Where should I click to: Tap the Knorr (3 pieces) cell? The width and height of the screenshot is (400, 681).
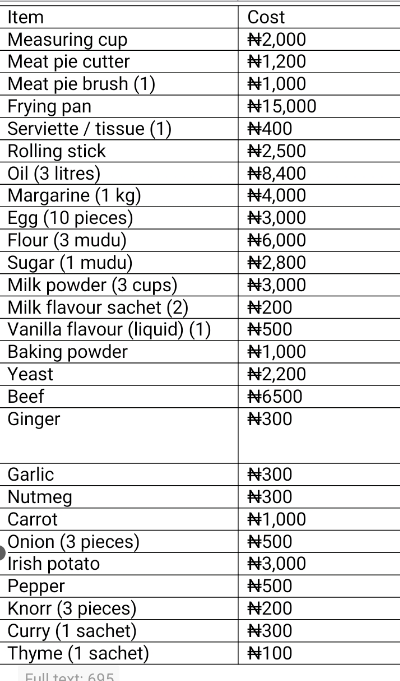(x=119, y=608)
